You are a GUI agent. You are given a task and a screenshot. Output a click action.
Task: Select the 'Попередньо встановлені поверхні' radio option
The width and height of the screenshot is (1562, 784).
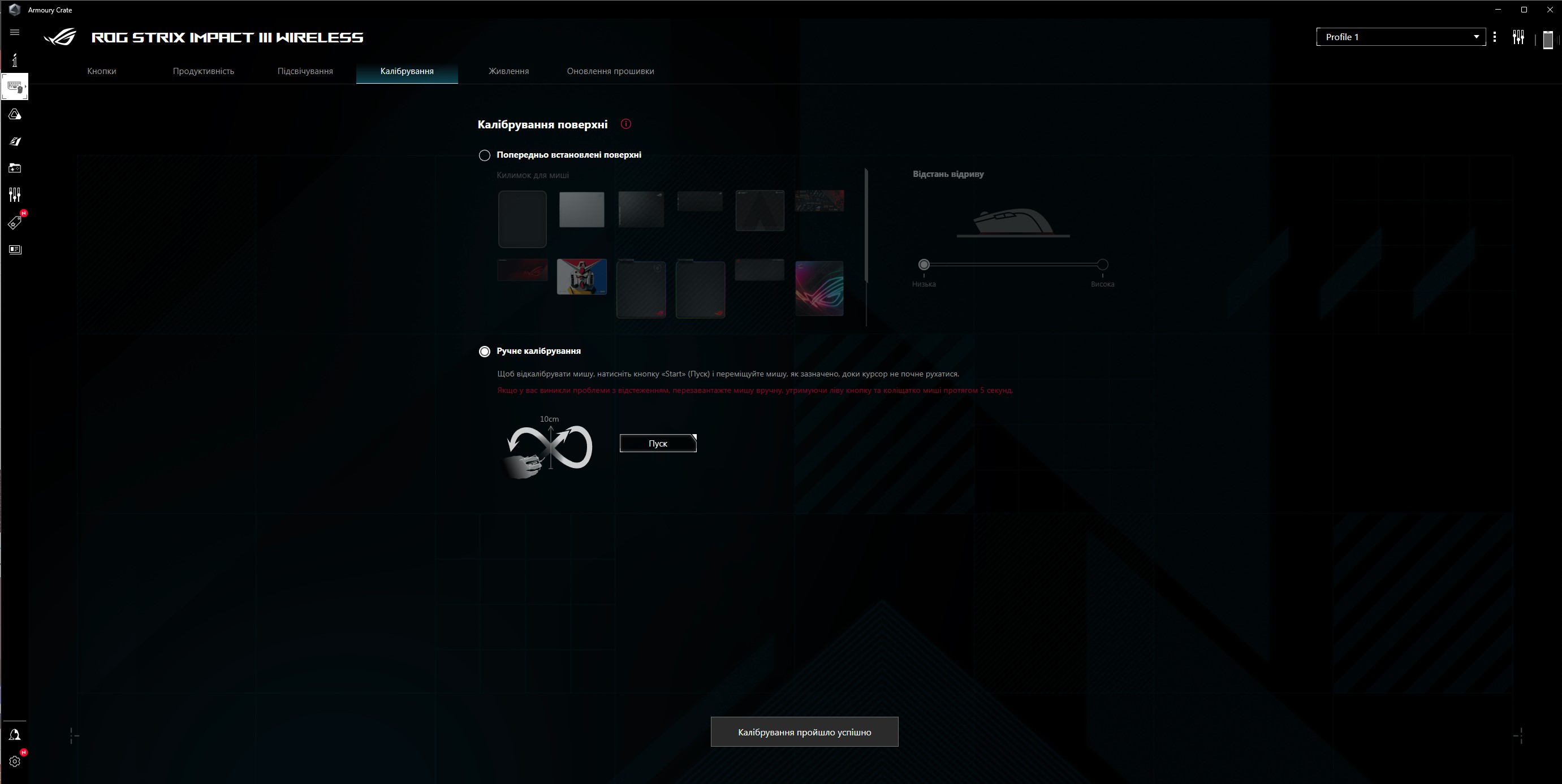pos(485,155)
